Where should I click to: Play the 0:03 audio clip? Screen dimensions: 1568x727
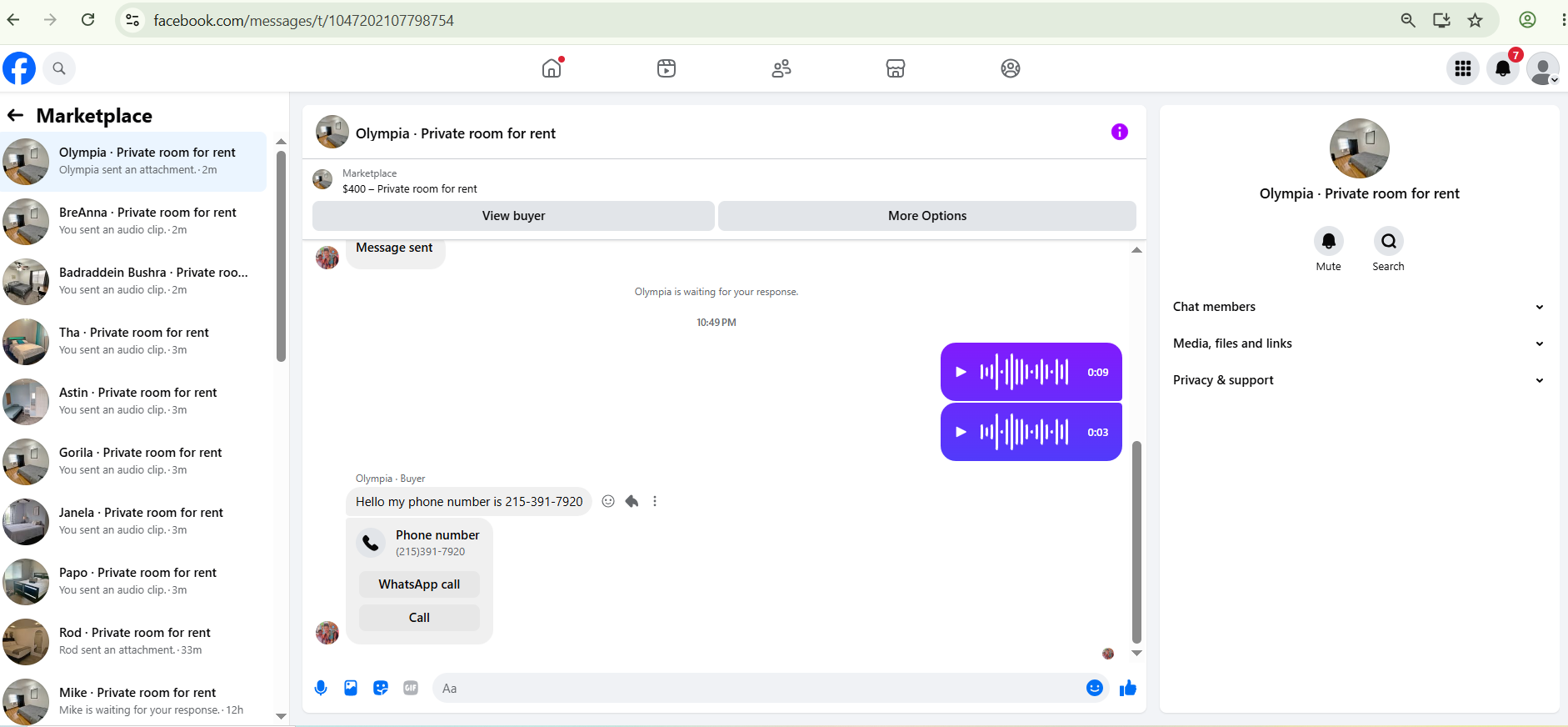[x=961, y=432]
